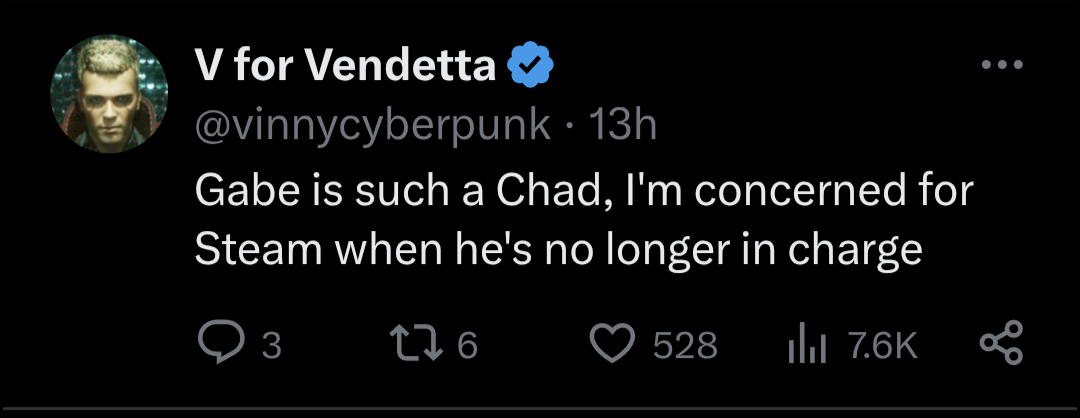This screenshot has height=418, width=1080.
Task: Like the tweet with the heart icon
Action: [612, 344]
